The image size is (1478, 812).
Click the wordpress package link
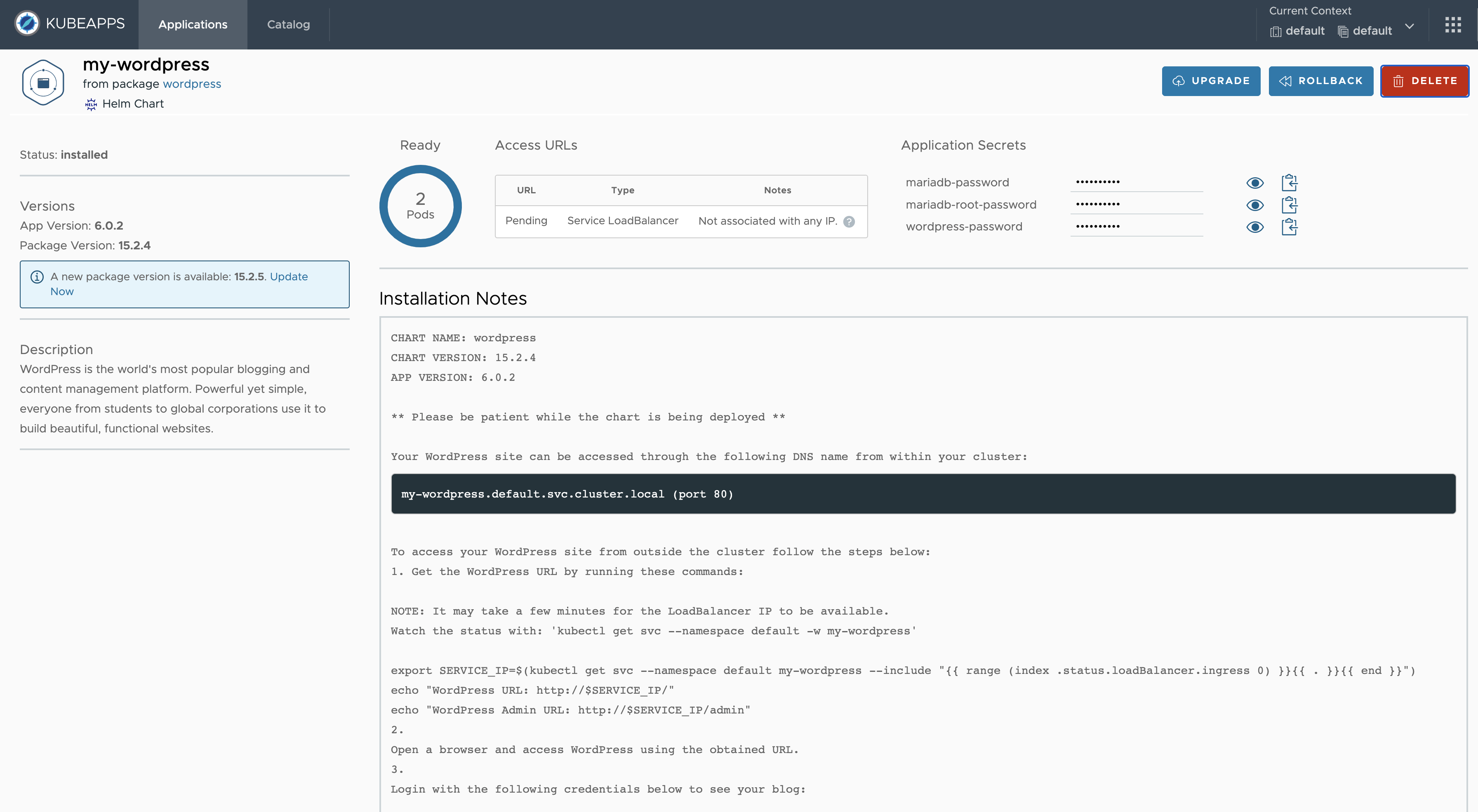click(192, 83)
